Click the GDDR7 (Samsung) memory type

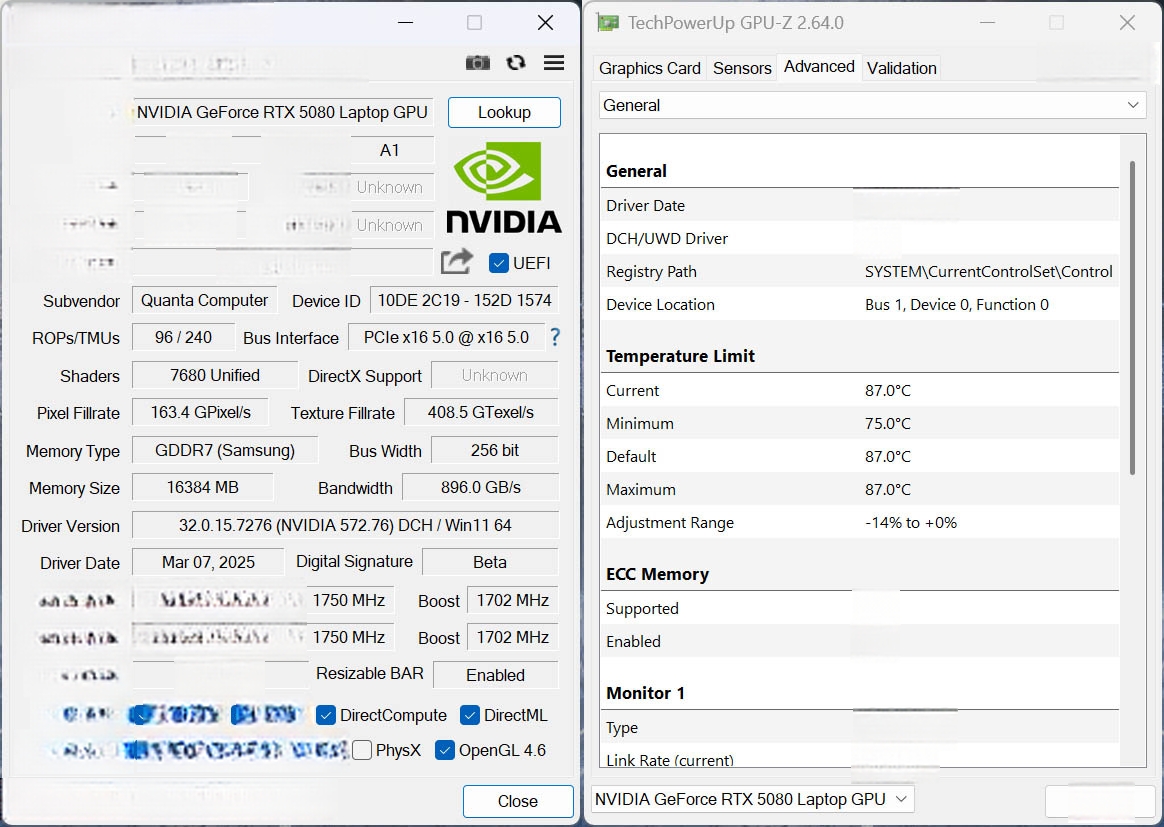click(x=225, y=450)
